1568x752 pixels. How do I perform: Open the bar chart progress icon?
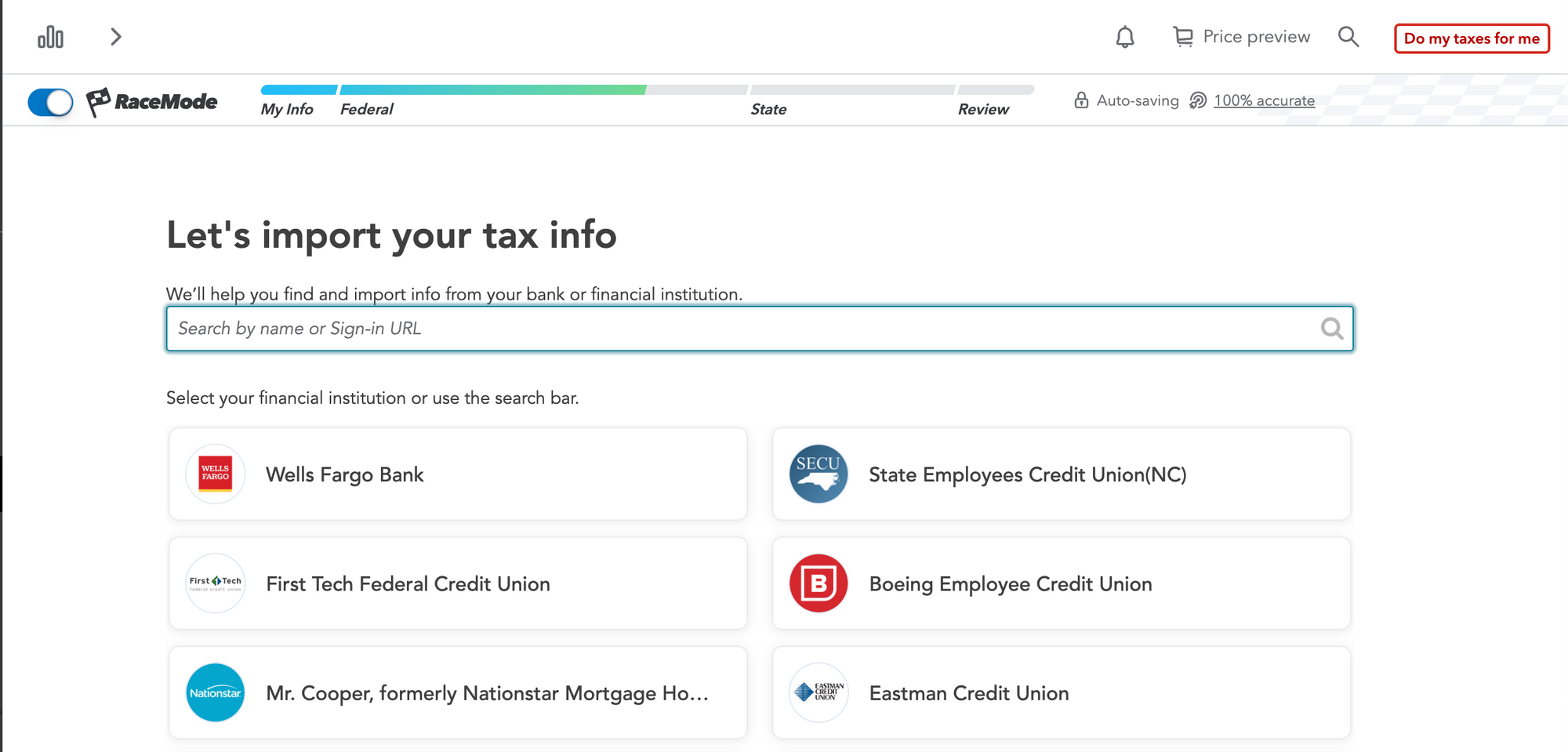click(50, 37)
